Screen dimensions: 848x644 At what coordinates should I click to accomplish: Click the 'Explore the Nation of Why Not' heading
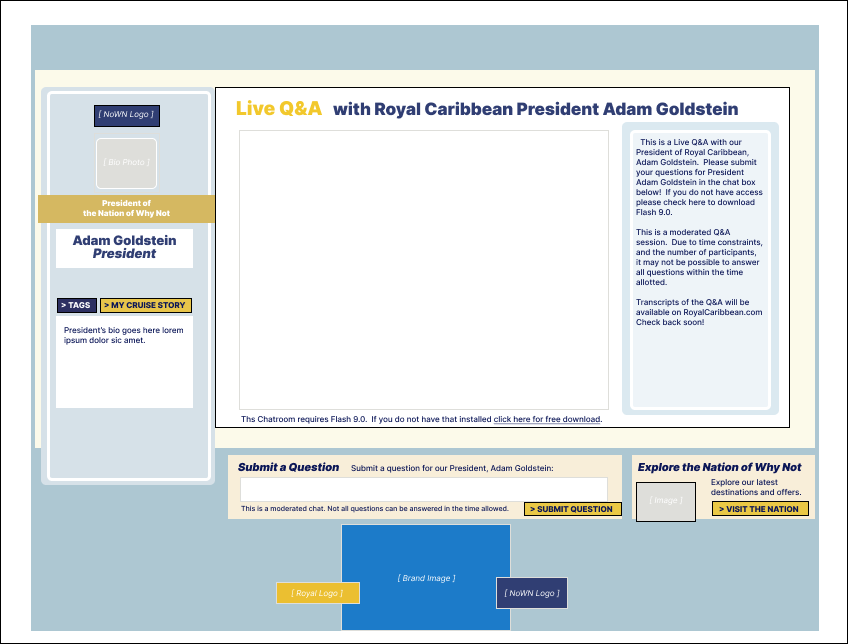tap(719, 467)
